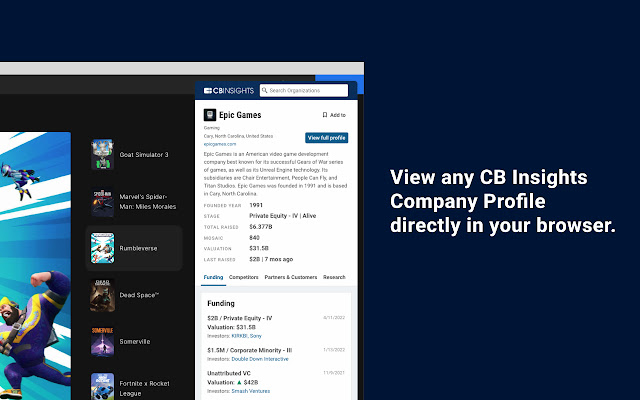Select the Spider-Man: Miles Morales thumbnail
The height and width of the screenshot is (400, 640).
click(102, 202)
